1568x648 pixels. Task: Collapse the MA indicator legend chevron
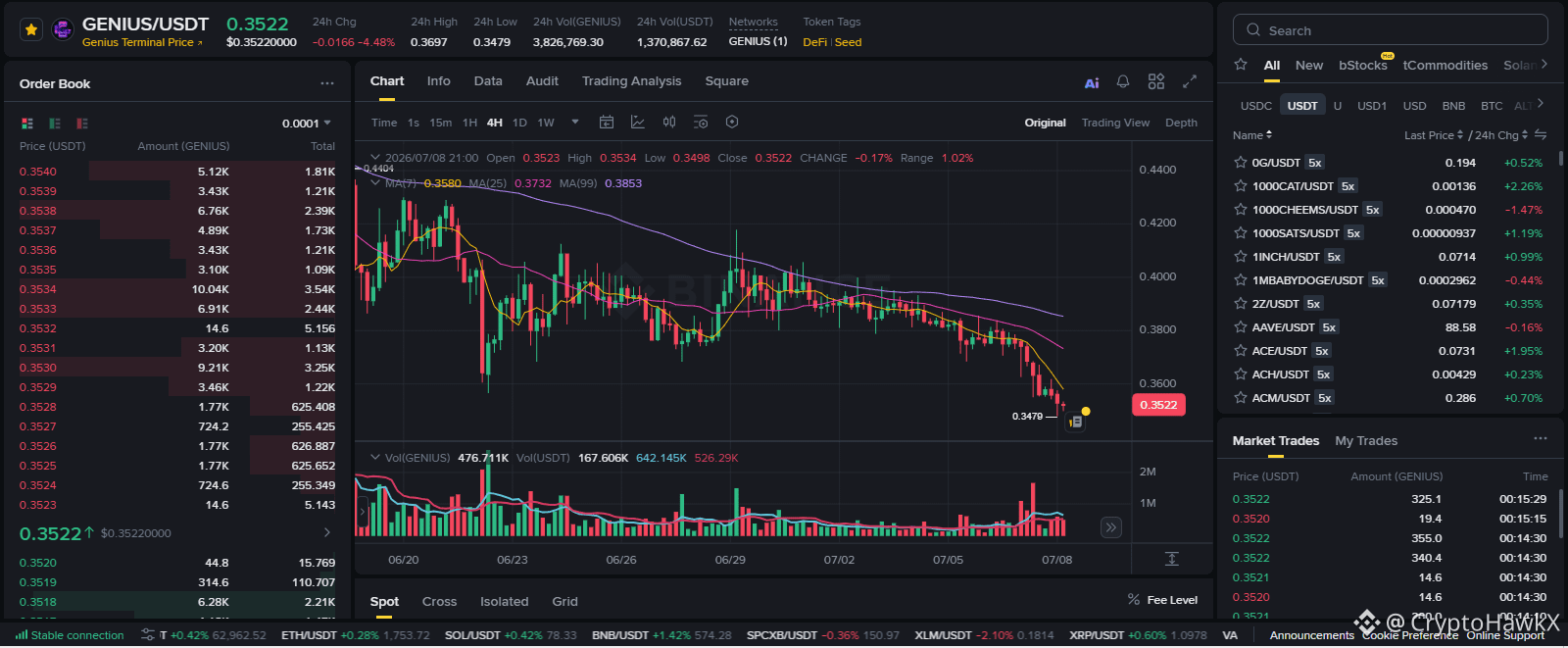tap(374, 182)
